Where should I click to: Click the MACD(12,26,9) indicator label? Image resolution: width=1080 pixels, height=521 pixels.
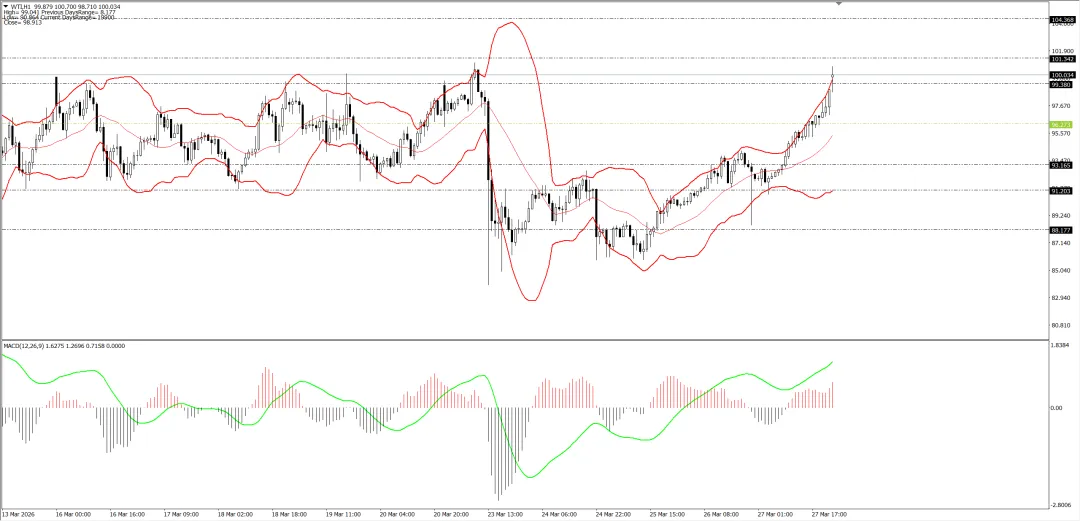point(24,345)
